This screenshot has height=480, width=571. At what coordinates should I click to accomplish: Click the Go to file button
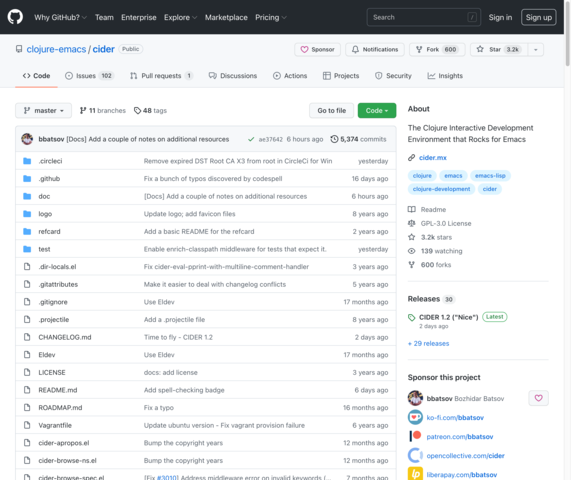click(331, 110)
